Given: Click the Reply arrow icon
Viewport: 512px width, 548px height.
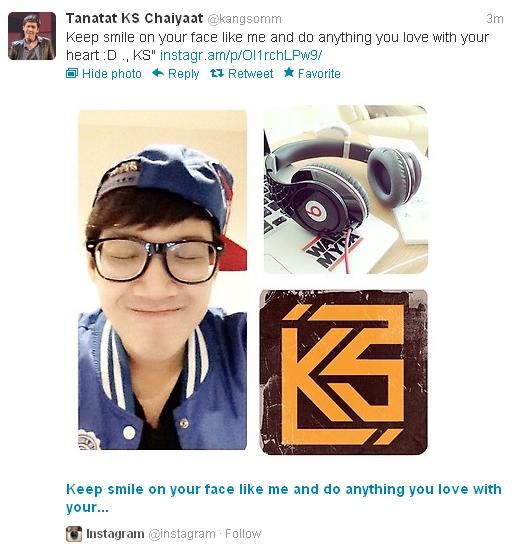Looking at the screenshot, I should [x=158, y=73].
